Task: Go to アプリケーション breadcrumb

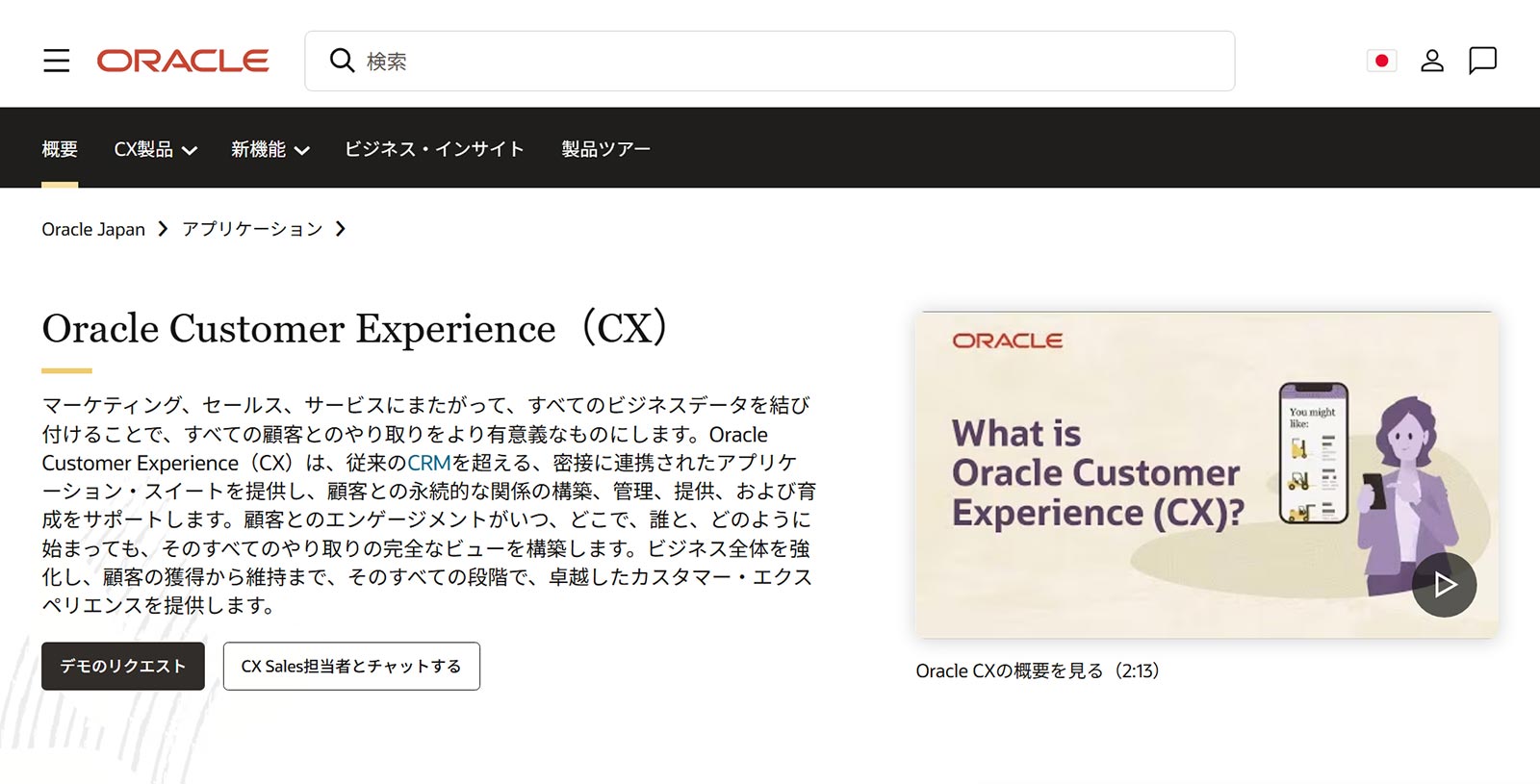Action: pyautogui.click(x=252, y=229)
